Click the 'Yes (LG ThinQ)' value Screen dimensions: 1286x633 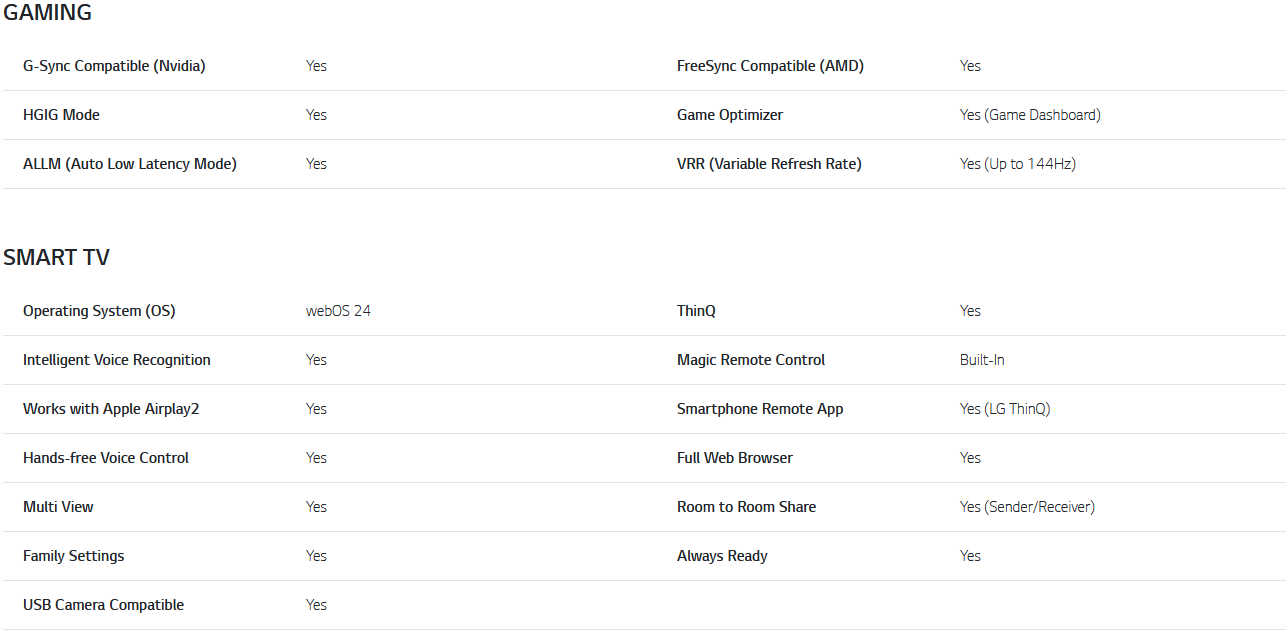(1005, 409)
